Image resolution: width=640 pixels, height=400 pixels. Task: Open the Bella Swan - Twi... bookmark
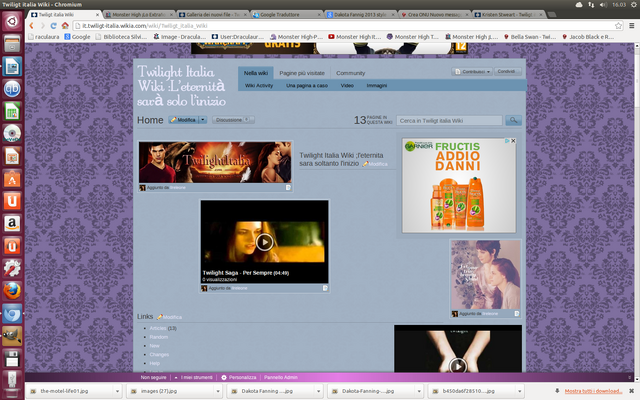click(x=530, y=37)
